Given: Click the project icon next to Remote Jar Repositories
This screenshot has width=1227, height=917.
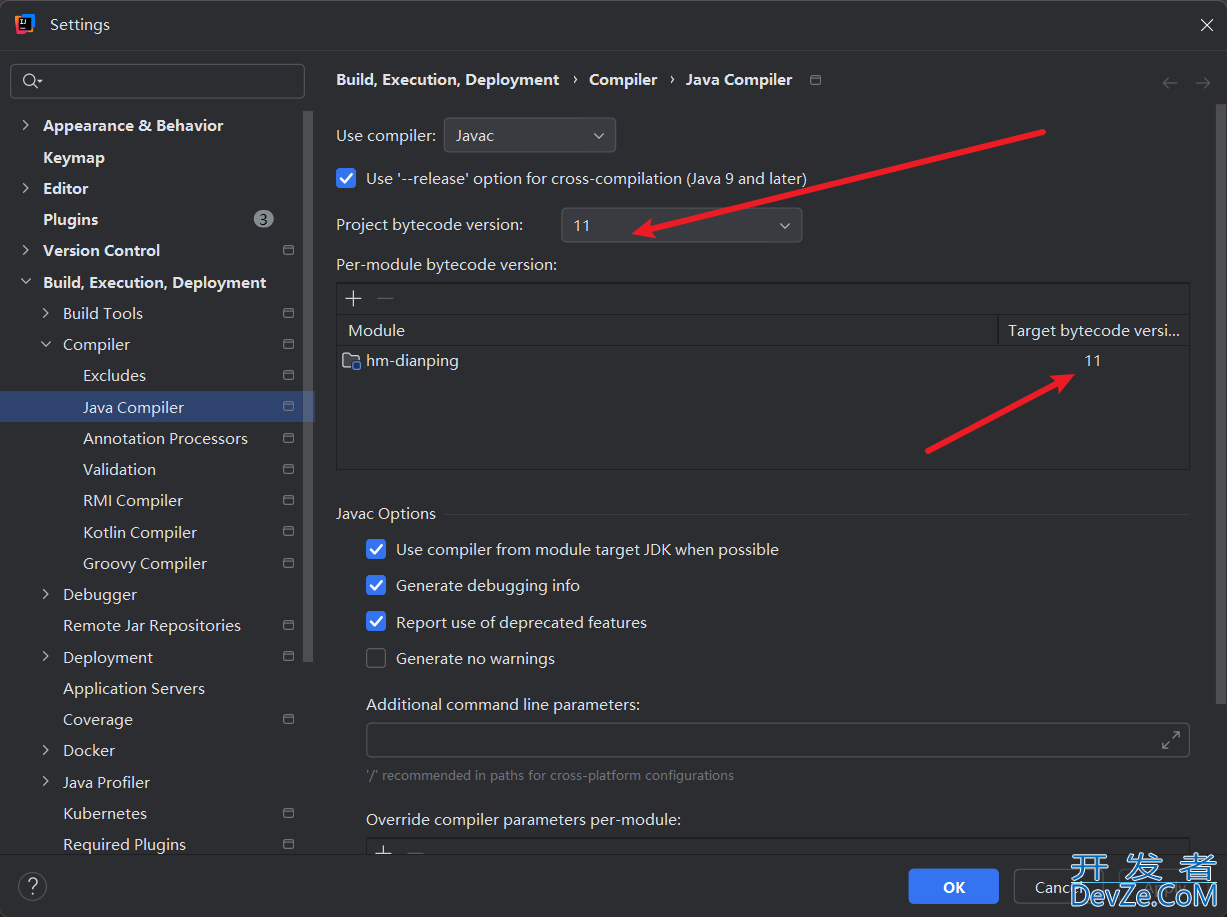Looking at the screenshot, I should [x=288, y=625].
